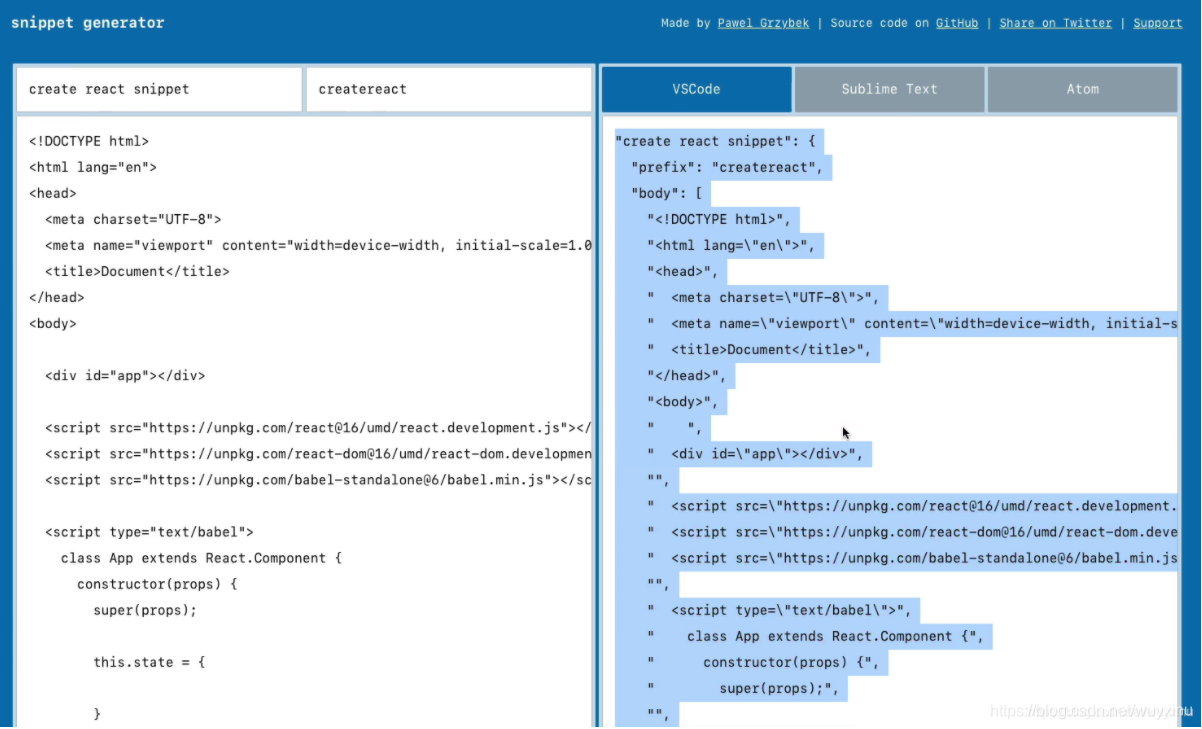1202x729 pixels.
Task: Click the '<title>Document</title>' line in editor
Action: point(137,271)
